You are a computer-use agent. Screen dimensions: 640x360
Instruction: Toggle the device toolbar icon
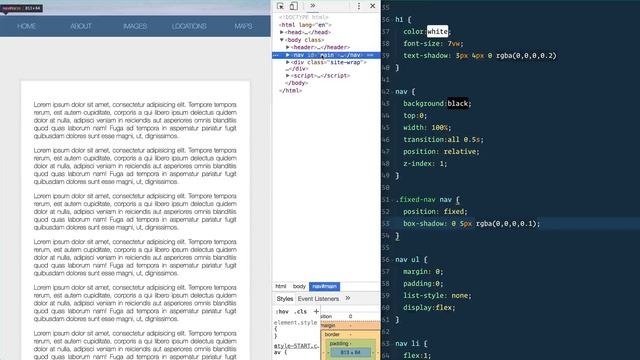click(293, 6)
